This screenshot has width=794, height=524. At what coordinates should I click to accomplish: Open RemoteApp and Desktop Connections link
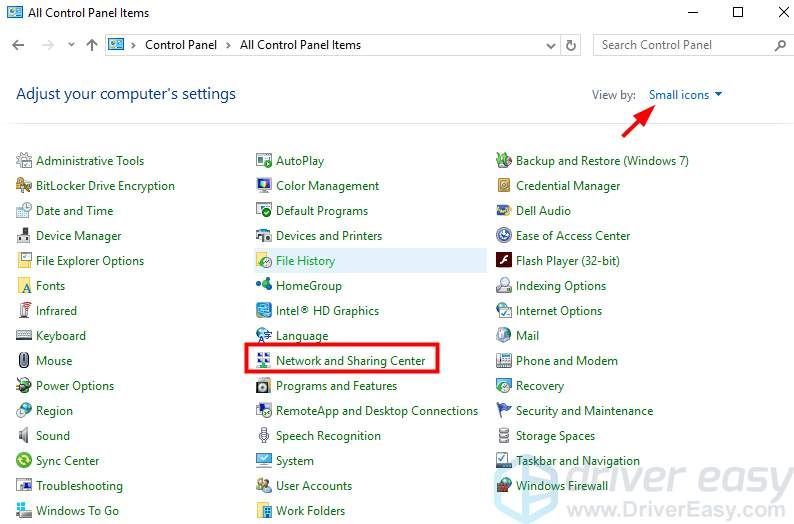[377, 411]
